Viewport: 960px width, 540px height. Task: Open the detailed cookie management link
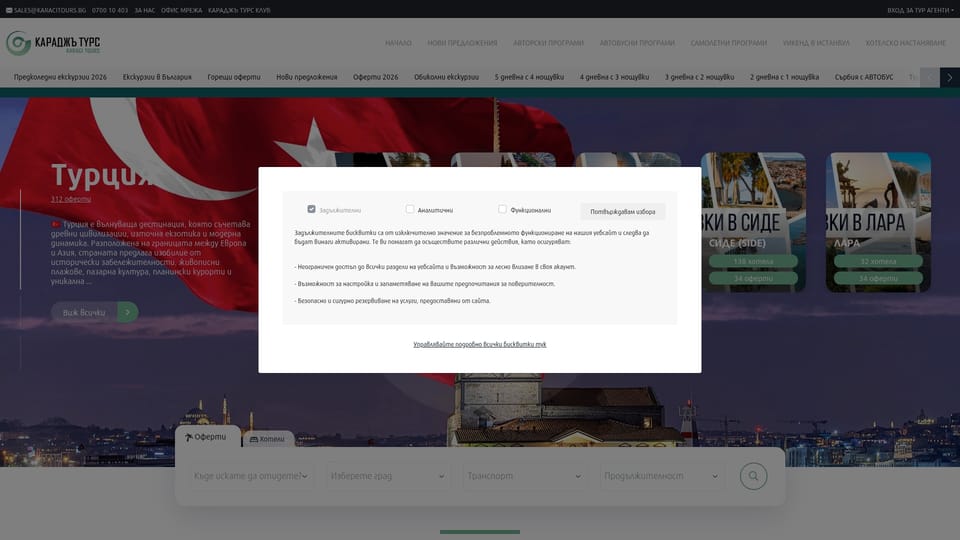479,345
